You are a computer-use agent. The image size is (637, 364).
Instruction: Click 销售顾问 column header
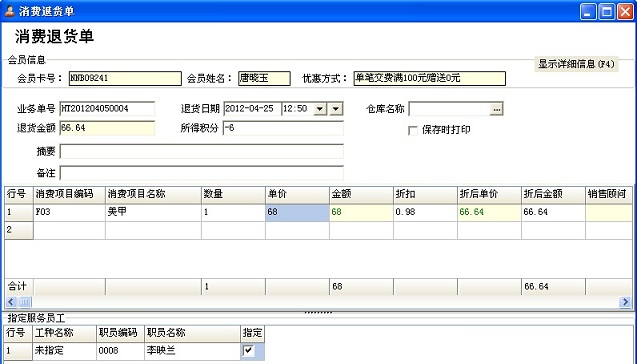tap(609, 195)
